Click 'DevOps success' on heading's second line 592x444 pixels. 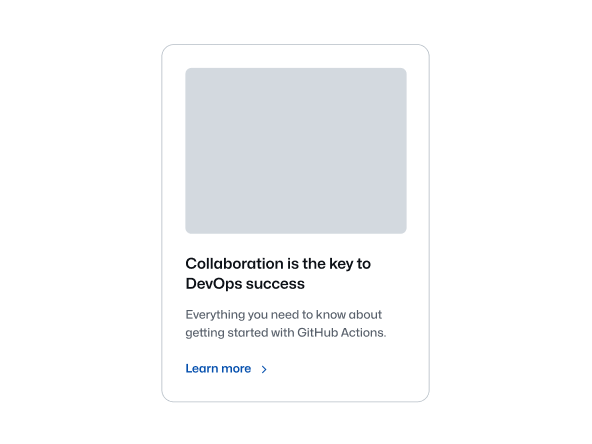tap(245, 284)
